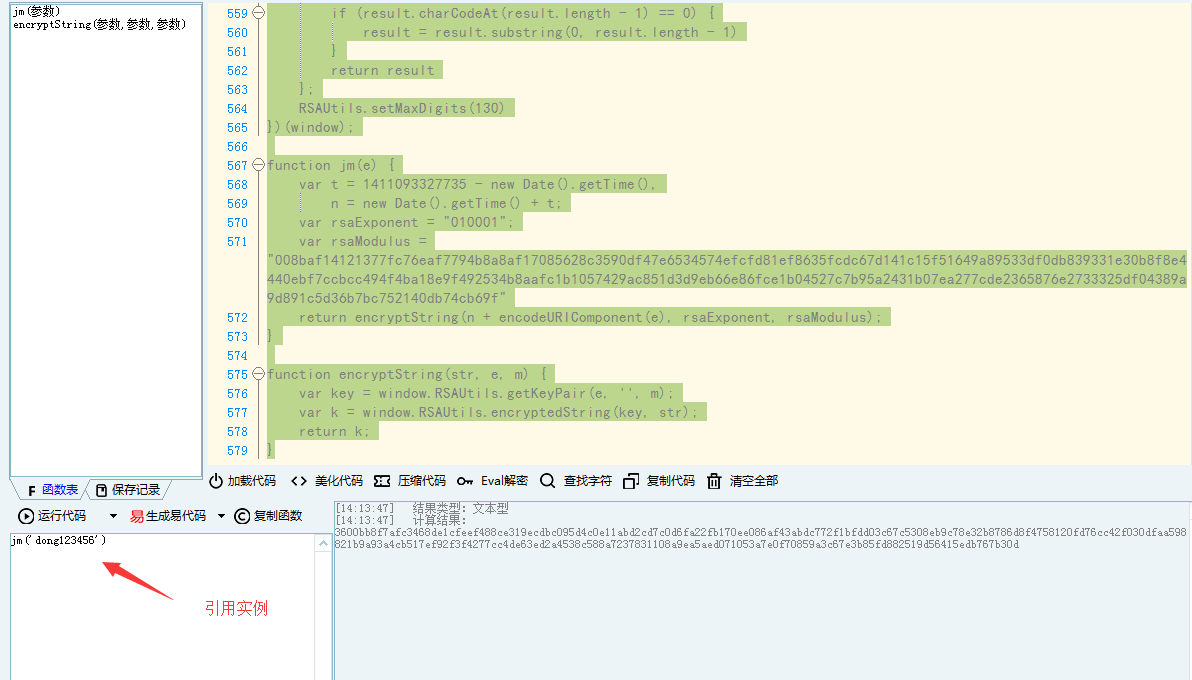
Task: Click the 复制代码 (copy code) icon
Action: [x=630, y=481]
